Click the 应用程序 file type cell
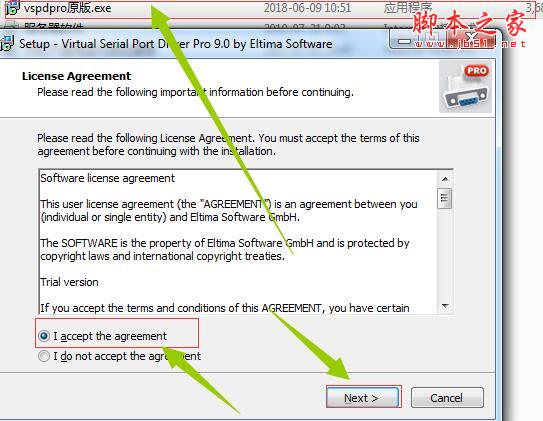The height and width of the screenshot is (421, 543). (x=407, y=8)
